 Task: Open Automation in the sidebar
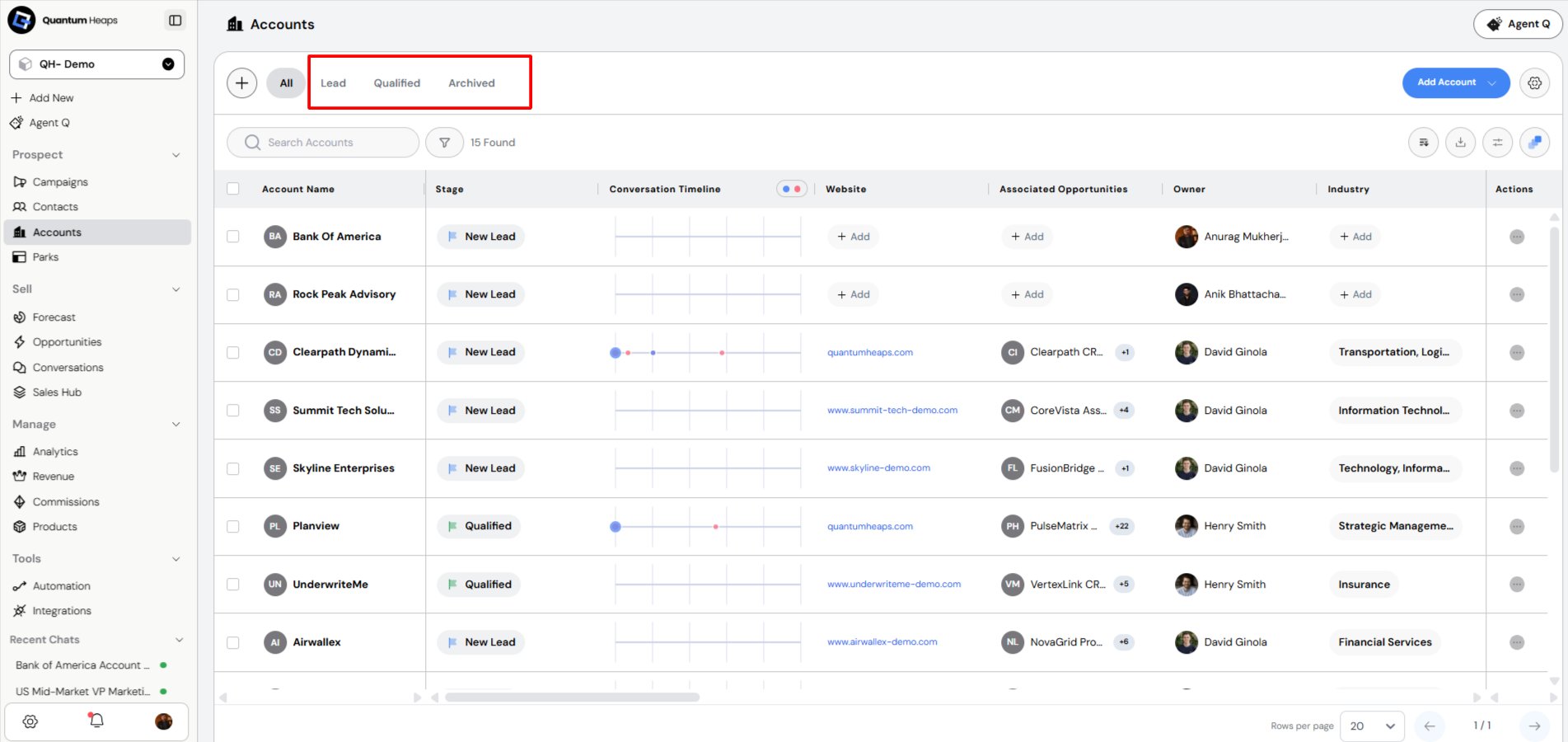(61, 586)
